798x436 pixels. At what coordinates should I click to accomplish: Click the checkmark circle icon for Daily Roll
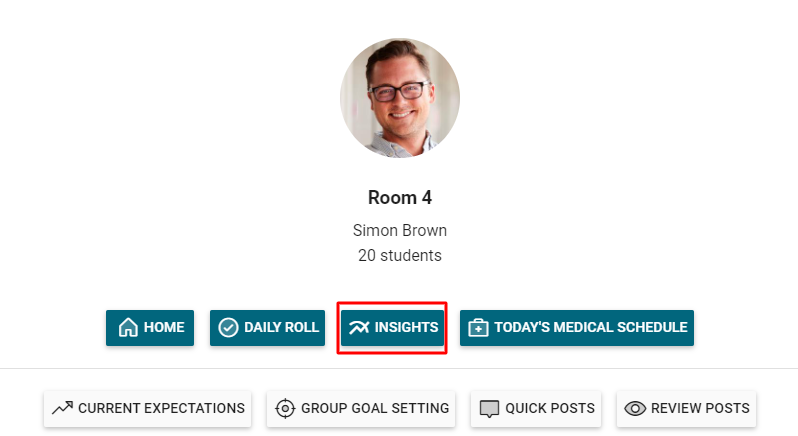pyautogui.click(x=228, y=328)
